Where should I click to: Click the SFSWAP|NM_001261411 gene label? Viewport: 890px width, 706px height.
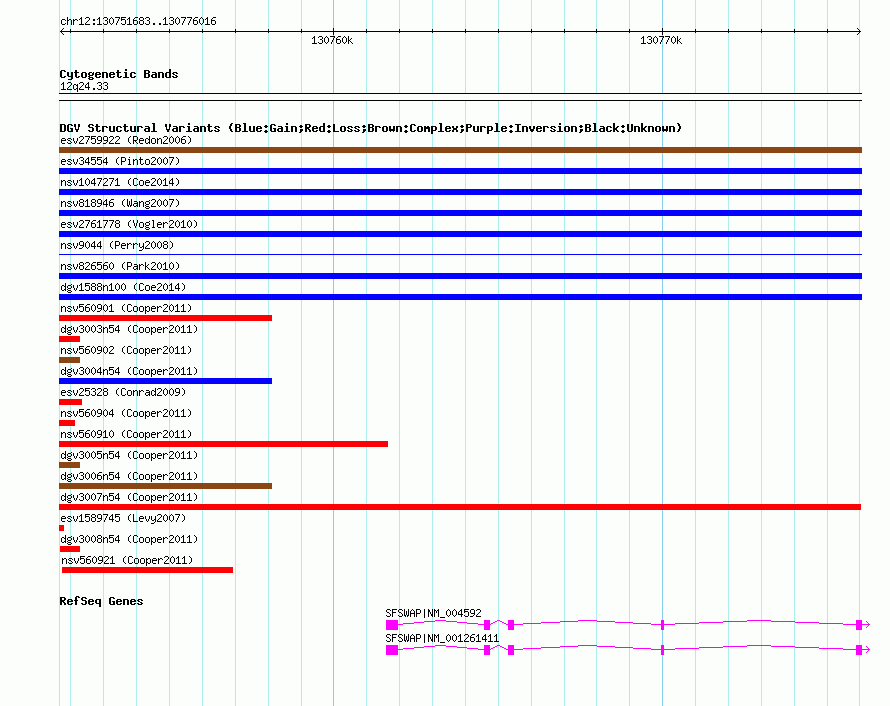click(x=442, y=638)
